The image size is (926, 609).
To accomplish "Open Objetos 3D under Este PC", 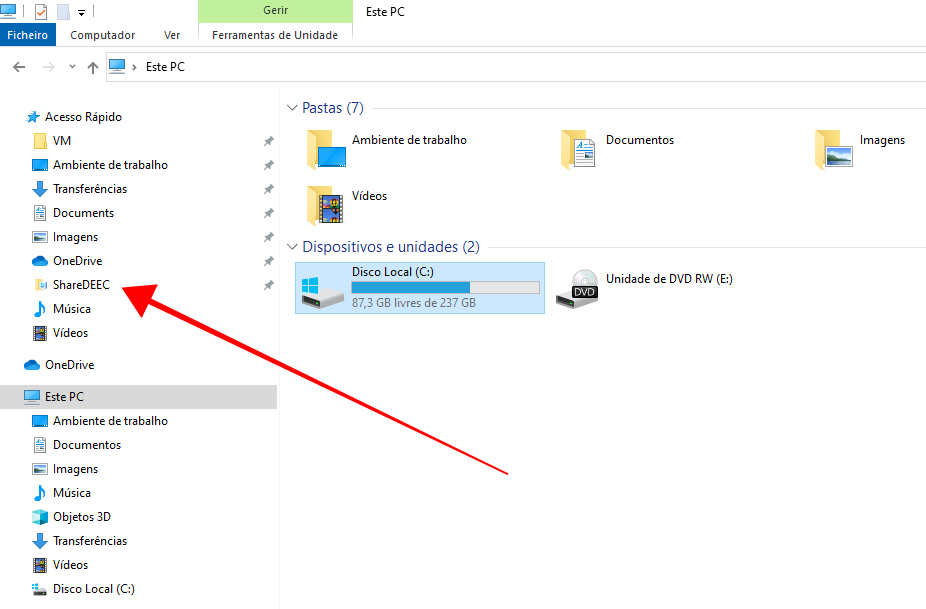I will (82, 517).
